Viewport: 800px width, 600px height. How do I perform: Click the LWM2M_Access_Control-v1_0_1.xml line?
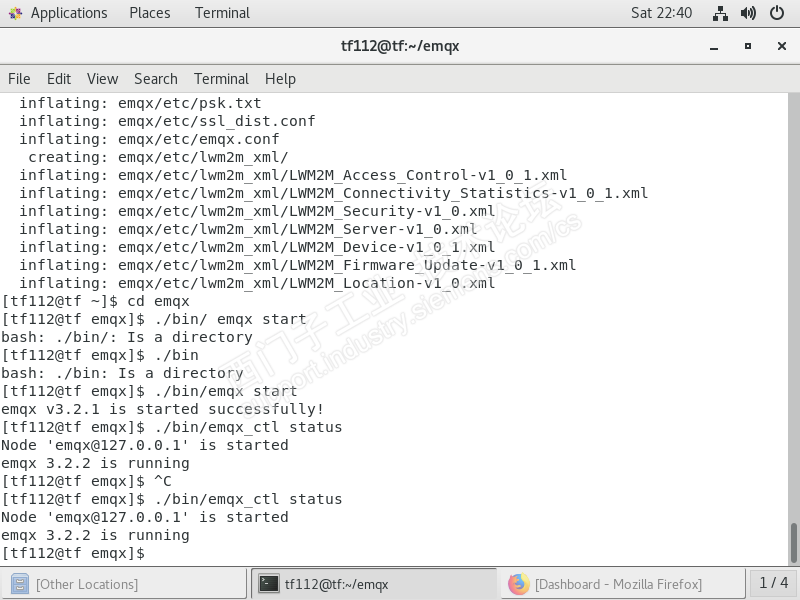pyautogui.click(x=293, y=176)
